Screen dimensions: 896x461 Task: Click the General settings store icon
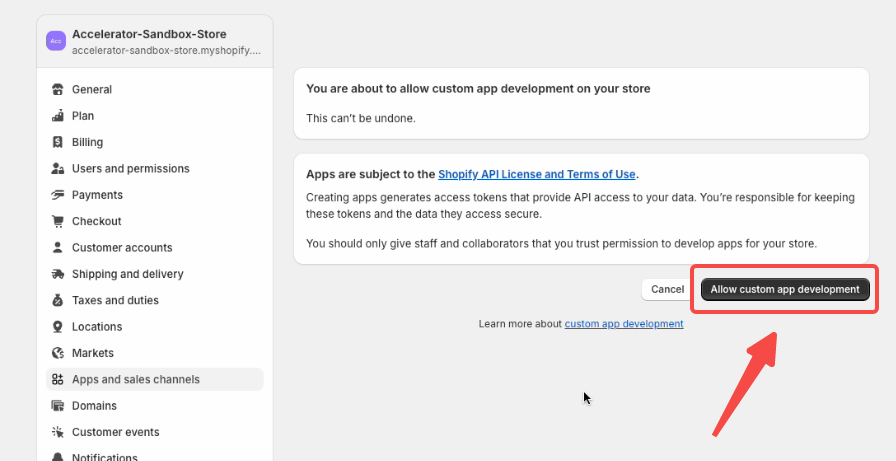[x=57, y=89]
